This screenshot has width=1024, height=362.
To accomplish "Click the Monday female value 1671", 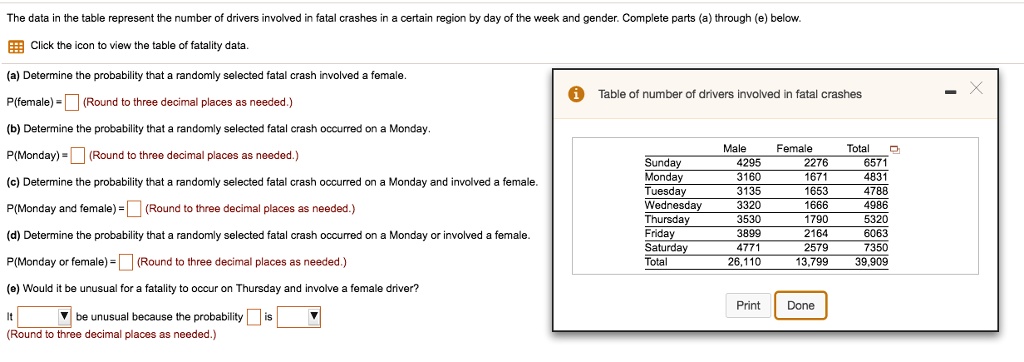I will [x=816, y=177].
